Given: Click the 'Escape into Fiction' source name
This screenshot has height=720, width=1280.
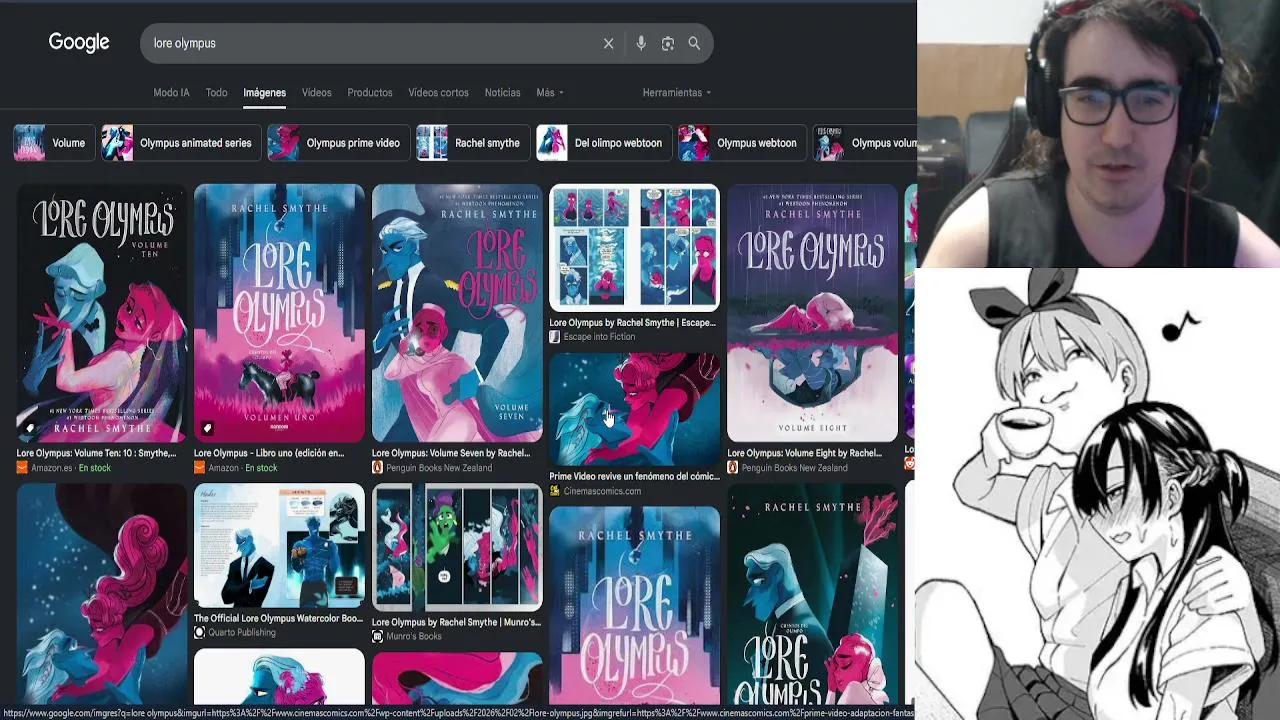Looking at the screenshot, I should coord(599,337).
